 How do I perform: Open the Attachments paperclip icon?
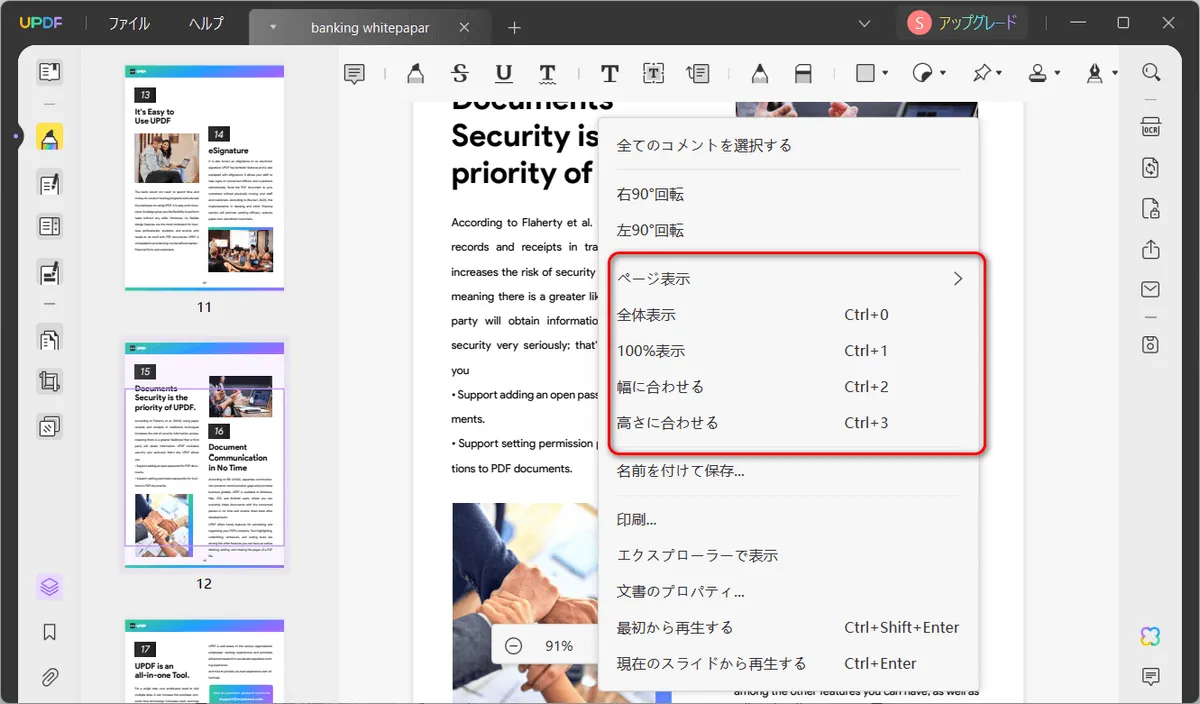pos(49,677)
